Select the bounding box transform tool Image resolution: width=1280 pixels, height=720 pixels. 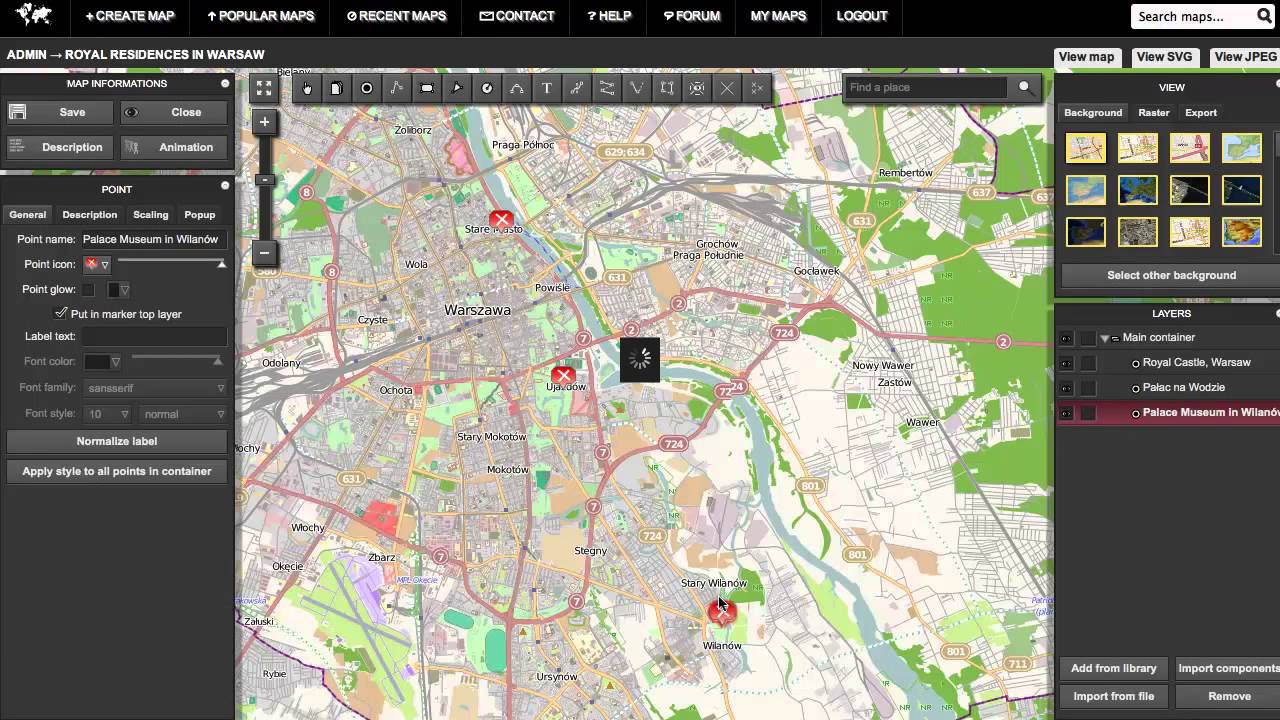pos(667,88)
